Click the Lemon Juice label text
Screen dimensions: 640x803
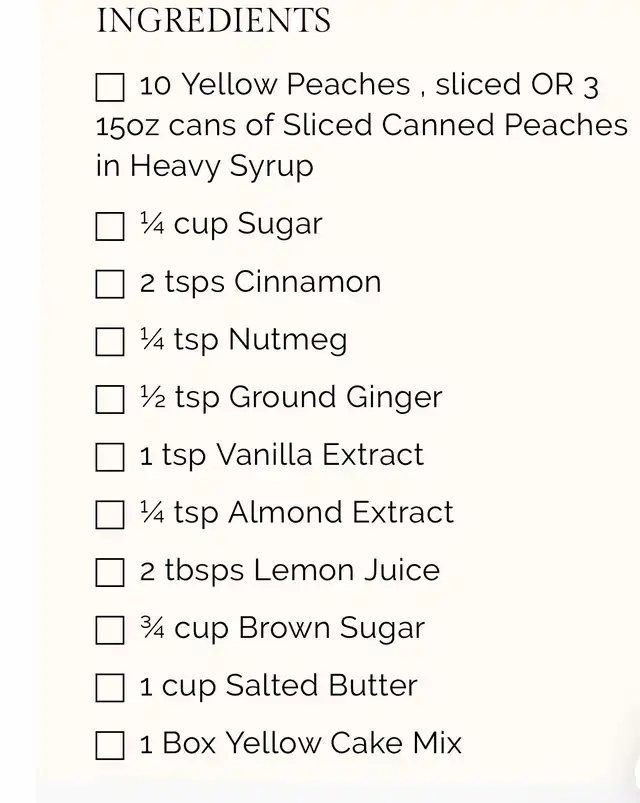pyautogui.click(x=347, y=569)
